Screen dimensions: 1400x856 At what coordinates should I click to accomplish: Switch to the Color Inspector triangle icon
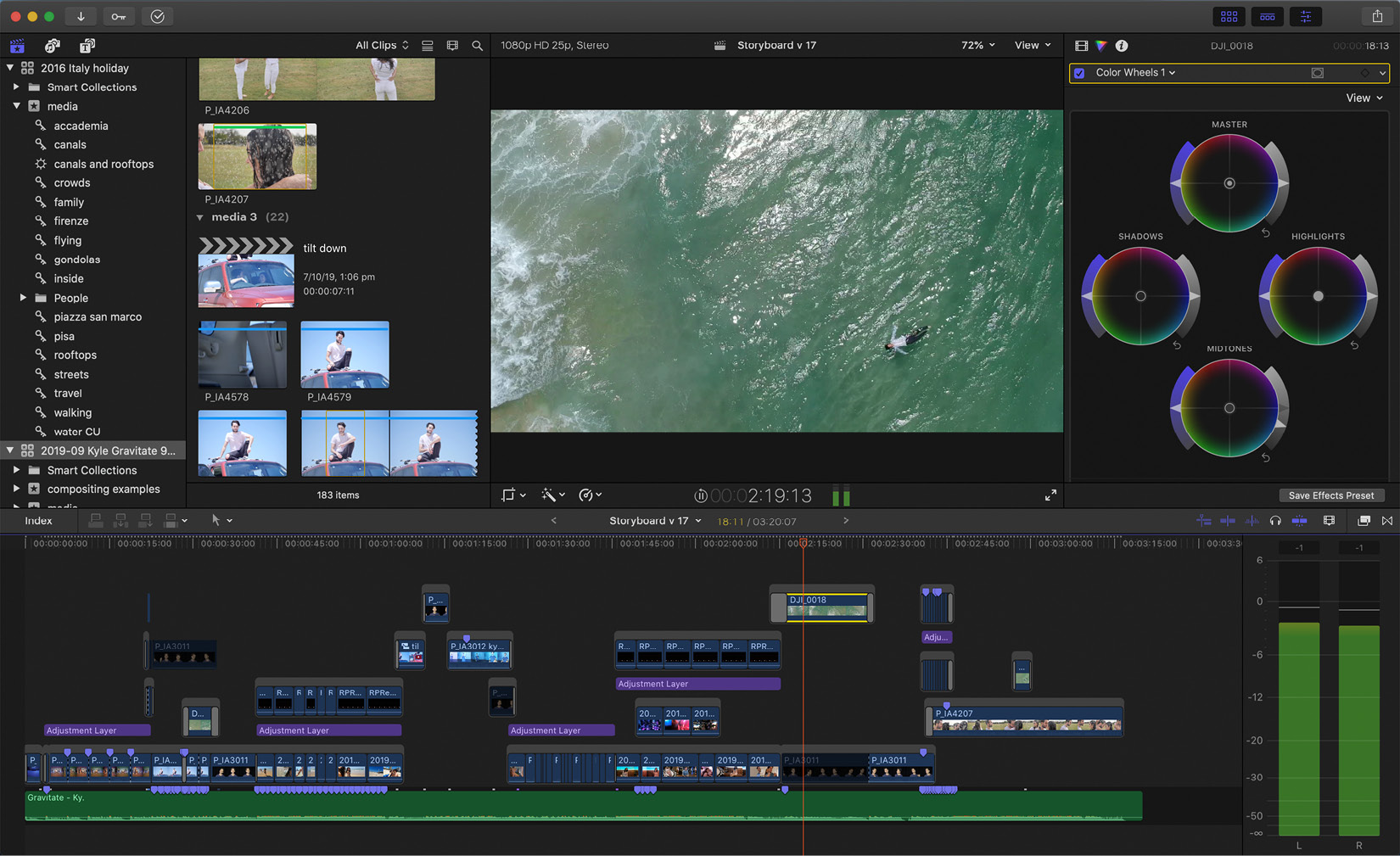(x=1101, y=46)
